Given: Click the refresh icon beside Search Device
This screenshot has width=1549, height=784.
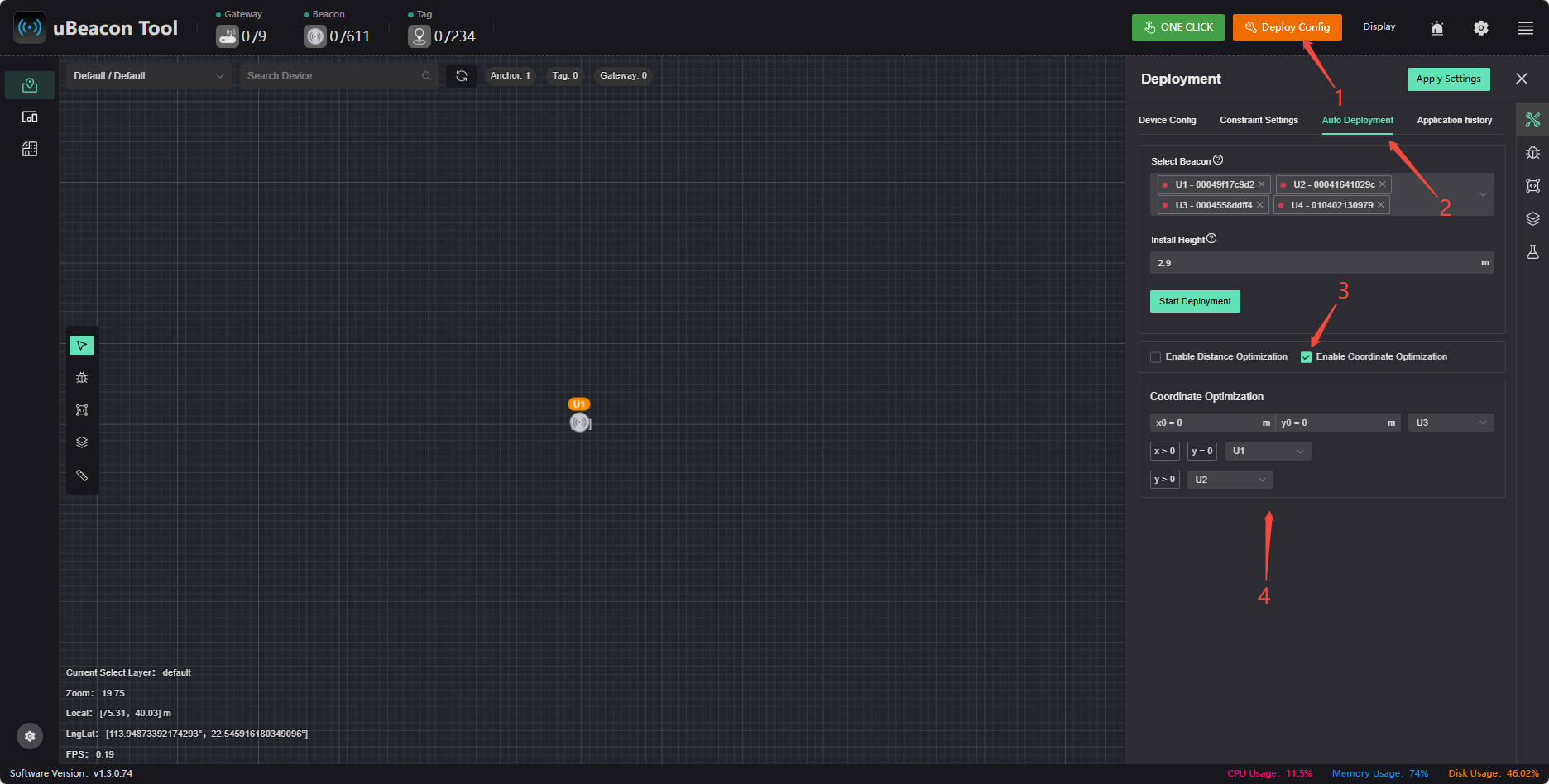Looking at the screenshot, I should coord(462,76).
